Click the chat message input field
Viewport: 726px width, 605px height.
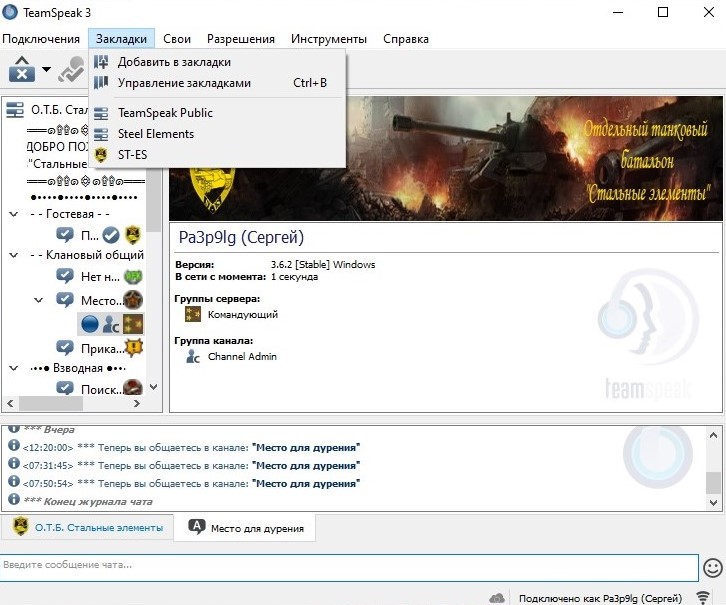[349, 566]
